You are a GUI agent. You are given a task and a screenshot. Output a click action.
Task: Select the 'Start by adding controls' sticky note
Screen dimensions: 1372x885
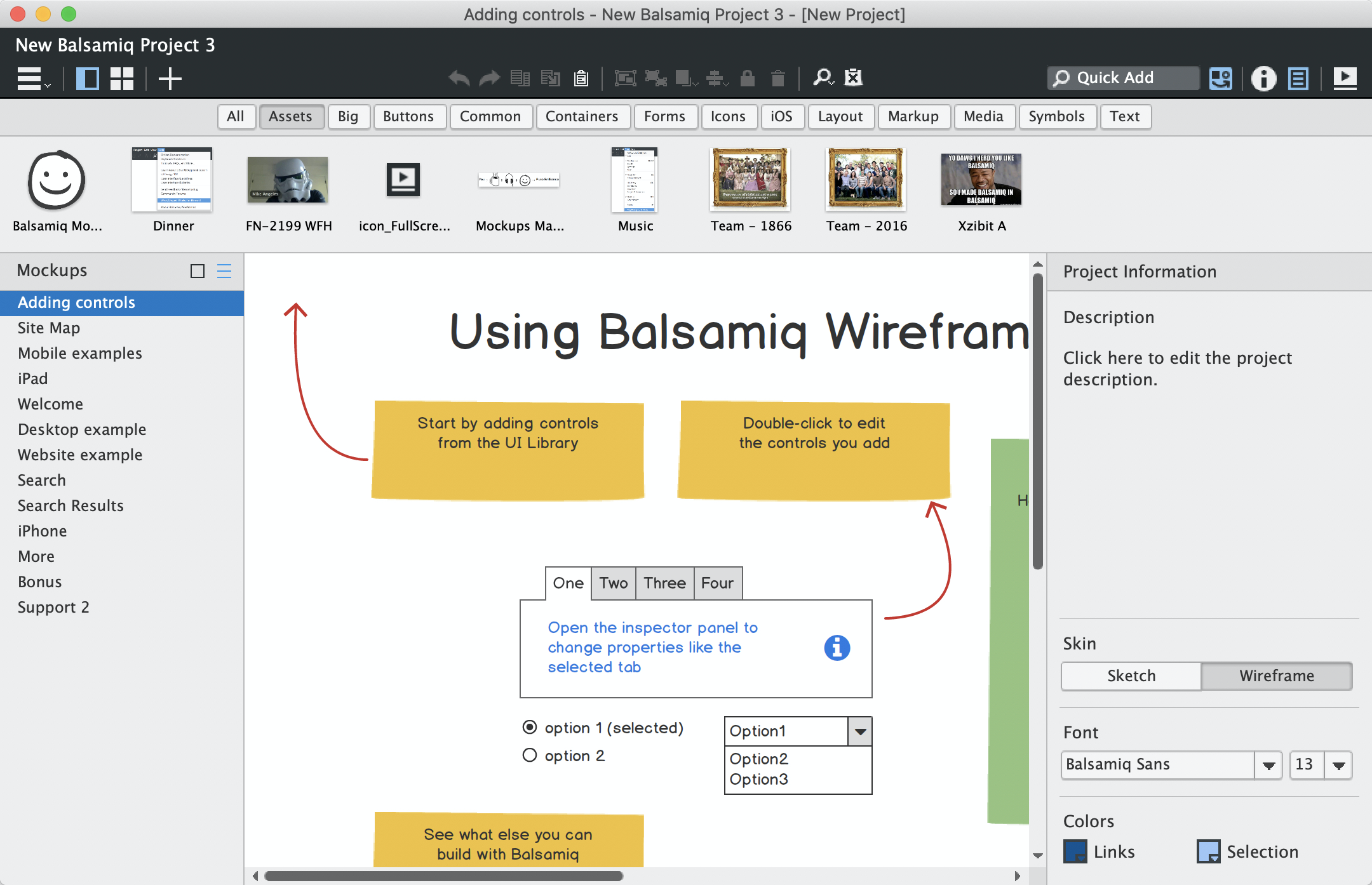click(508, 451)
